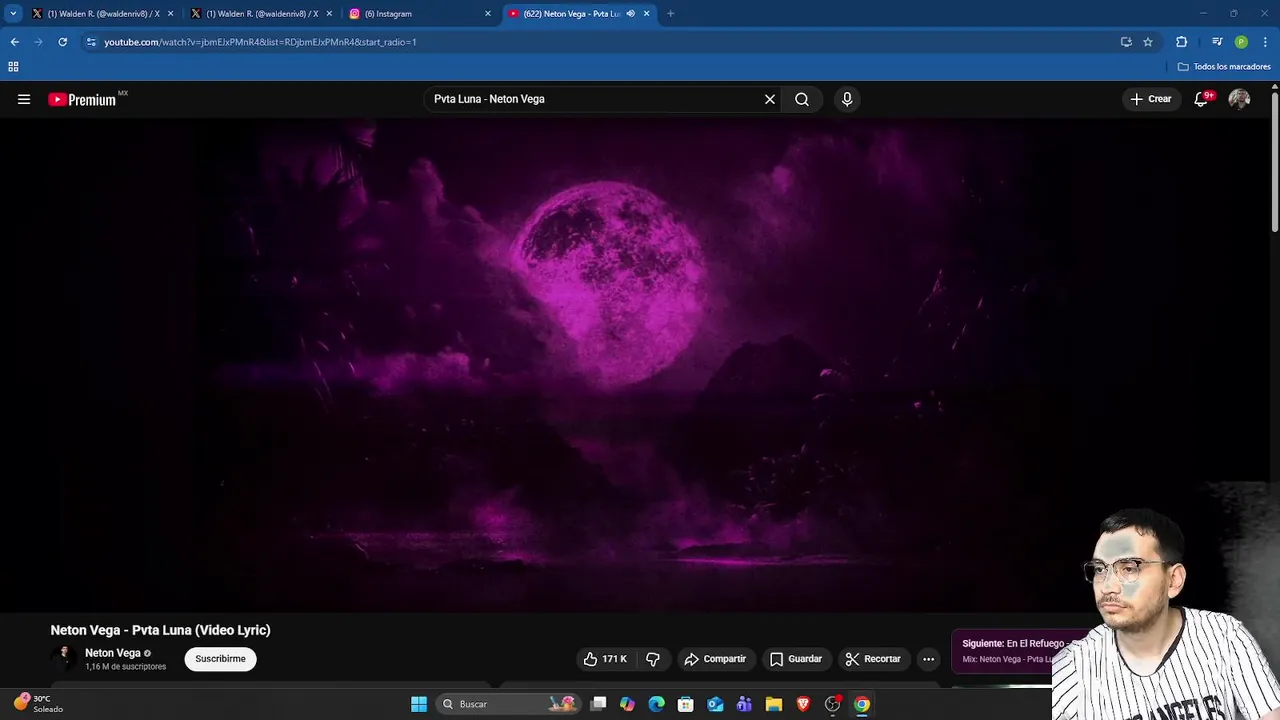Open File Explorer from the taskbar
Image resolution: width=1280 pixels, height=720 pixels.
773,704
